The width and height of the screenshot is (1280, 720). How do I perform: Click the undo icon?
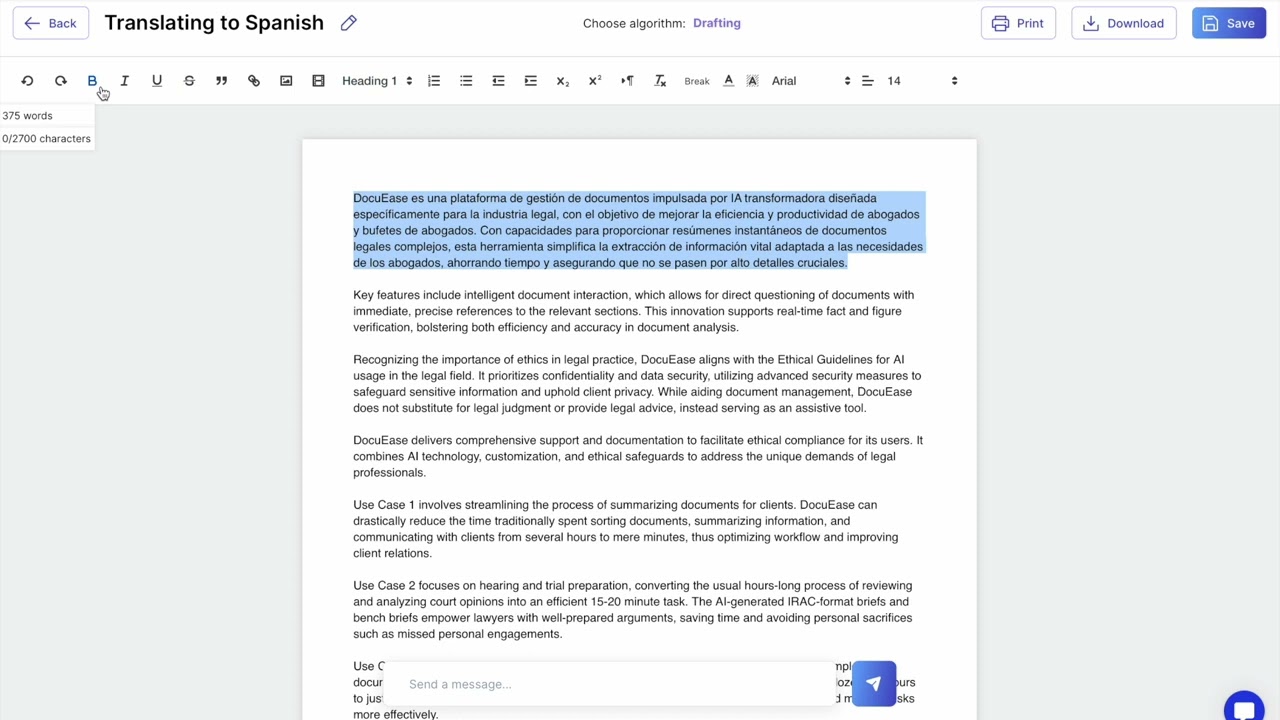pyautogui.click(x=28, y=81)
